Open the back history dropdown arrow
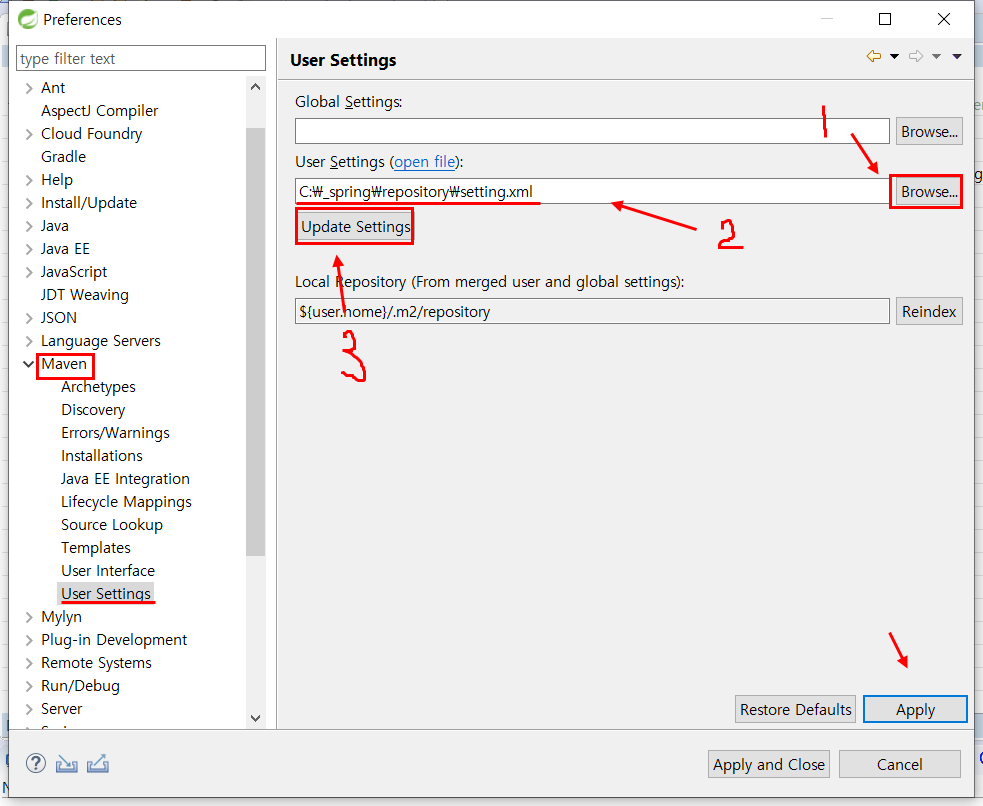Image resolution: width=983 pixels, height=806 pixels. (895, 56)
